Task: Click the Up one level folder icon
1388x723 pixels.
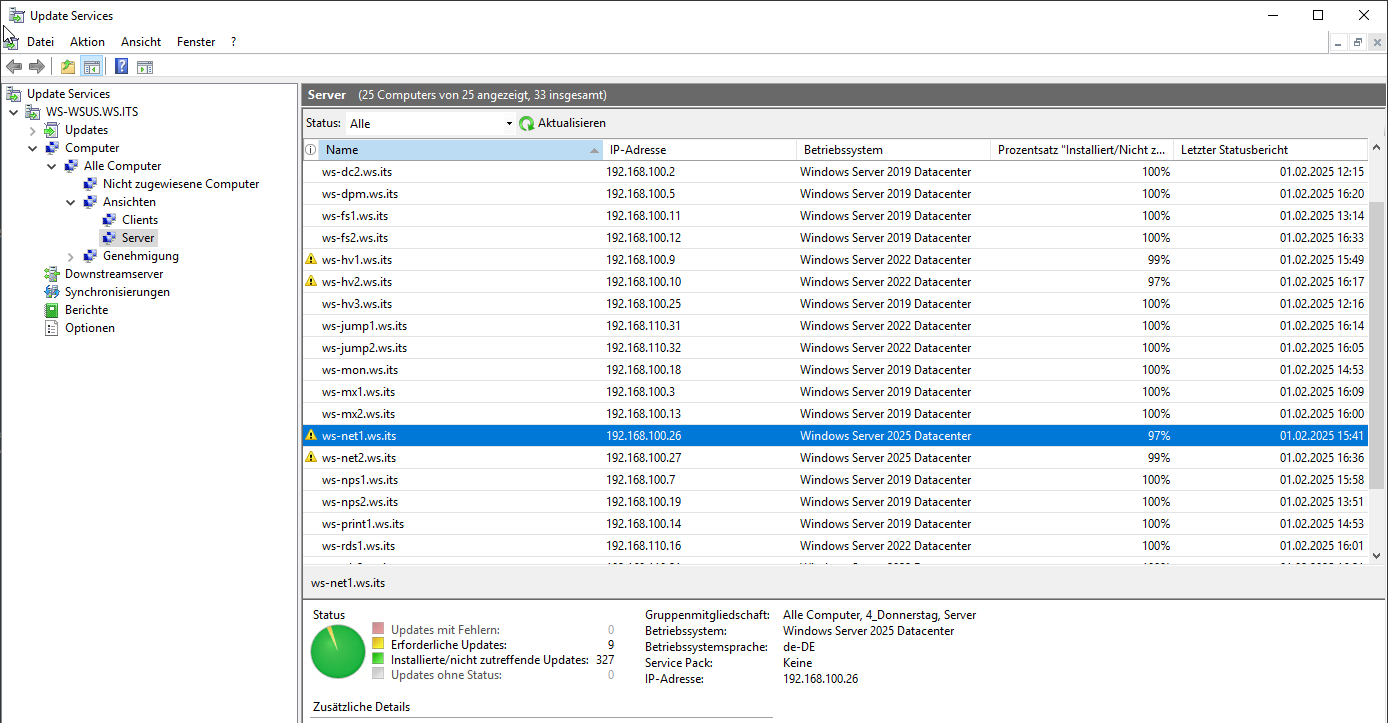Action: 68,67
